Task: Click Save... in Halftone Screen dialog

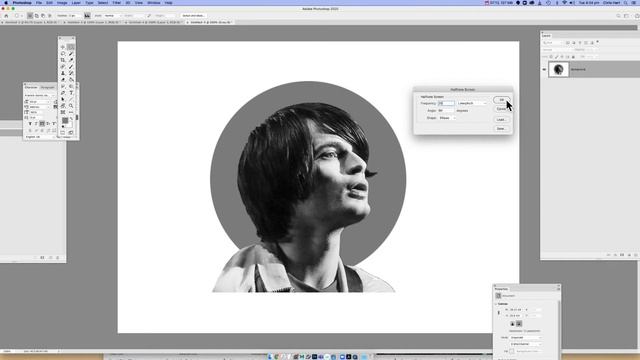Action: click(x=501, y=129)
